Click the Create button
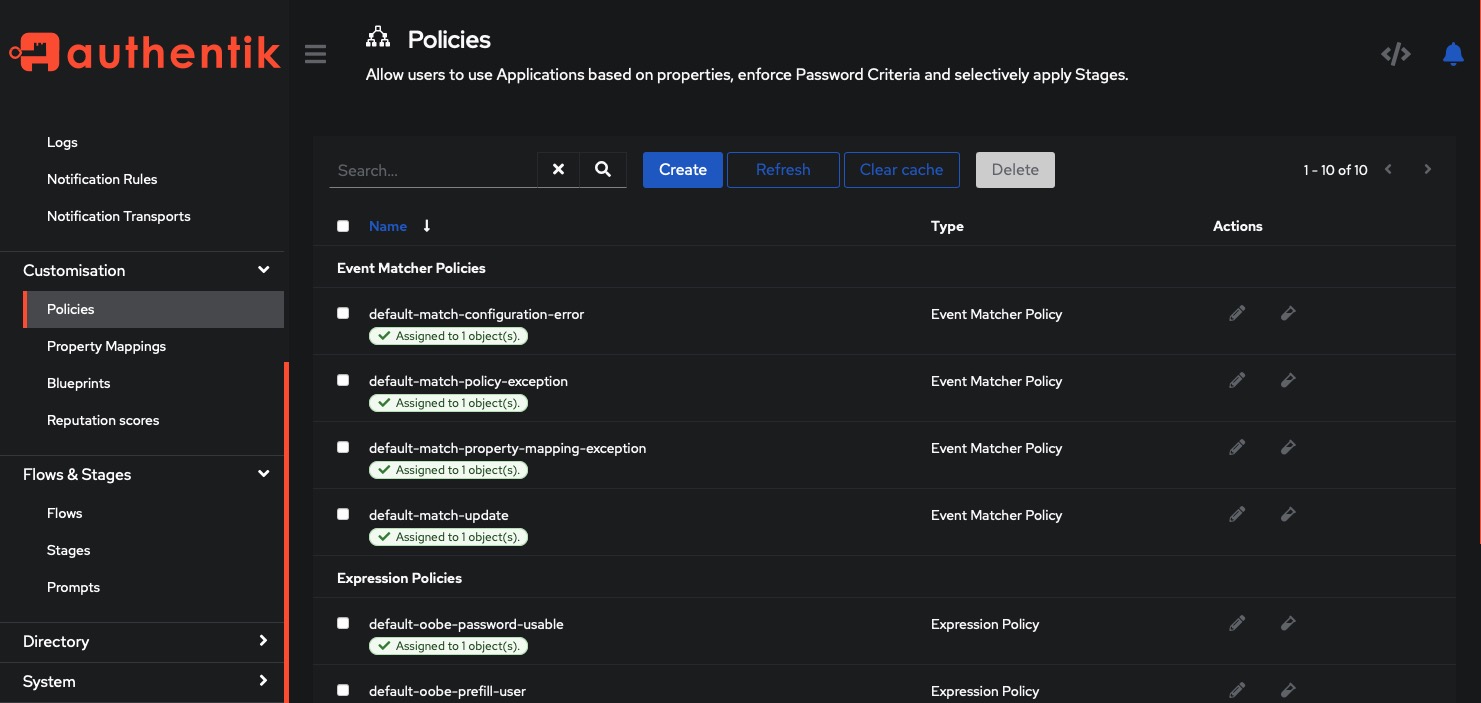1481x703 pixels. 682,170
